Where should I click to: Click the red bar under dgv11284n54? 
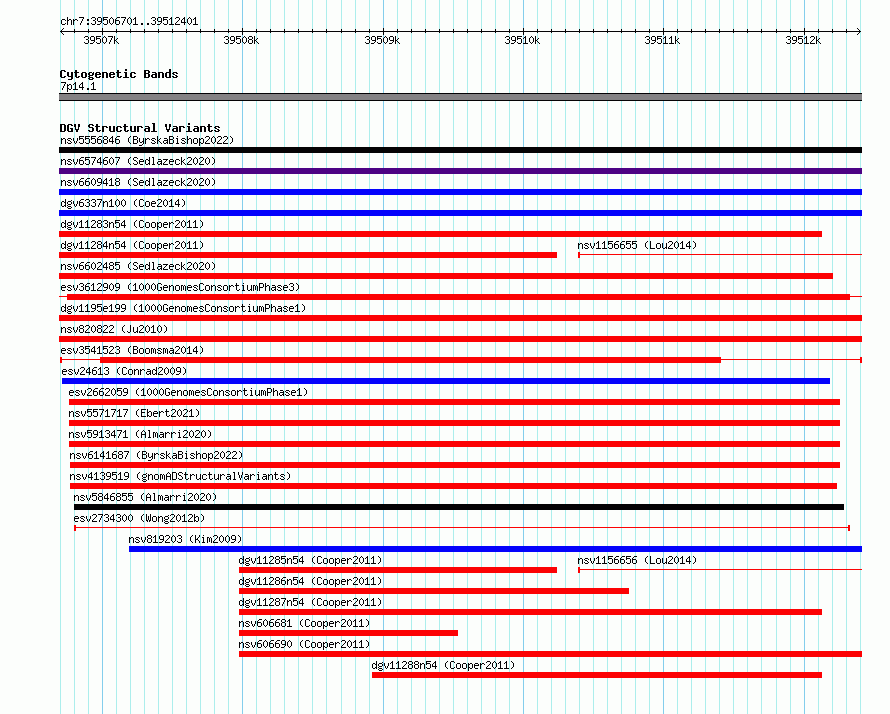coord(308,255)
